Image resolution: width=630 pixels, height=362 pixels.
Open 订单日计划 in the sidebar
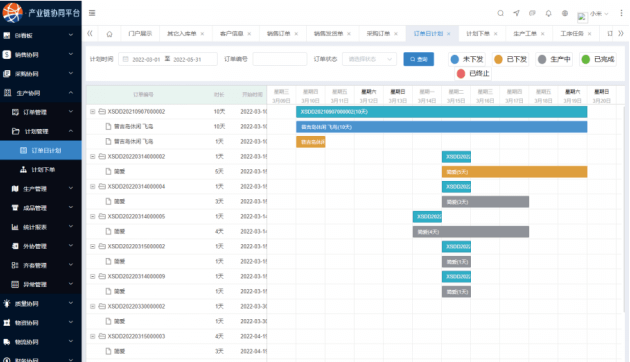41,150
